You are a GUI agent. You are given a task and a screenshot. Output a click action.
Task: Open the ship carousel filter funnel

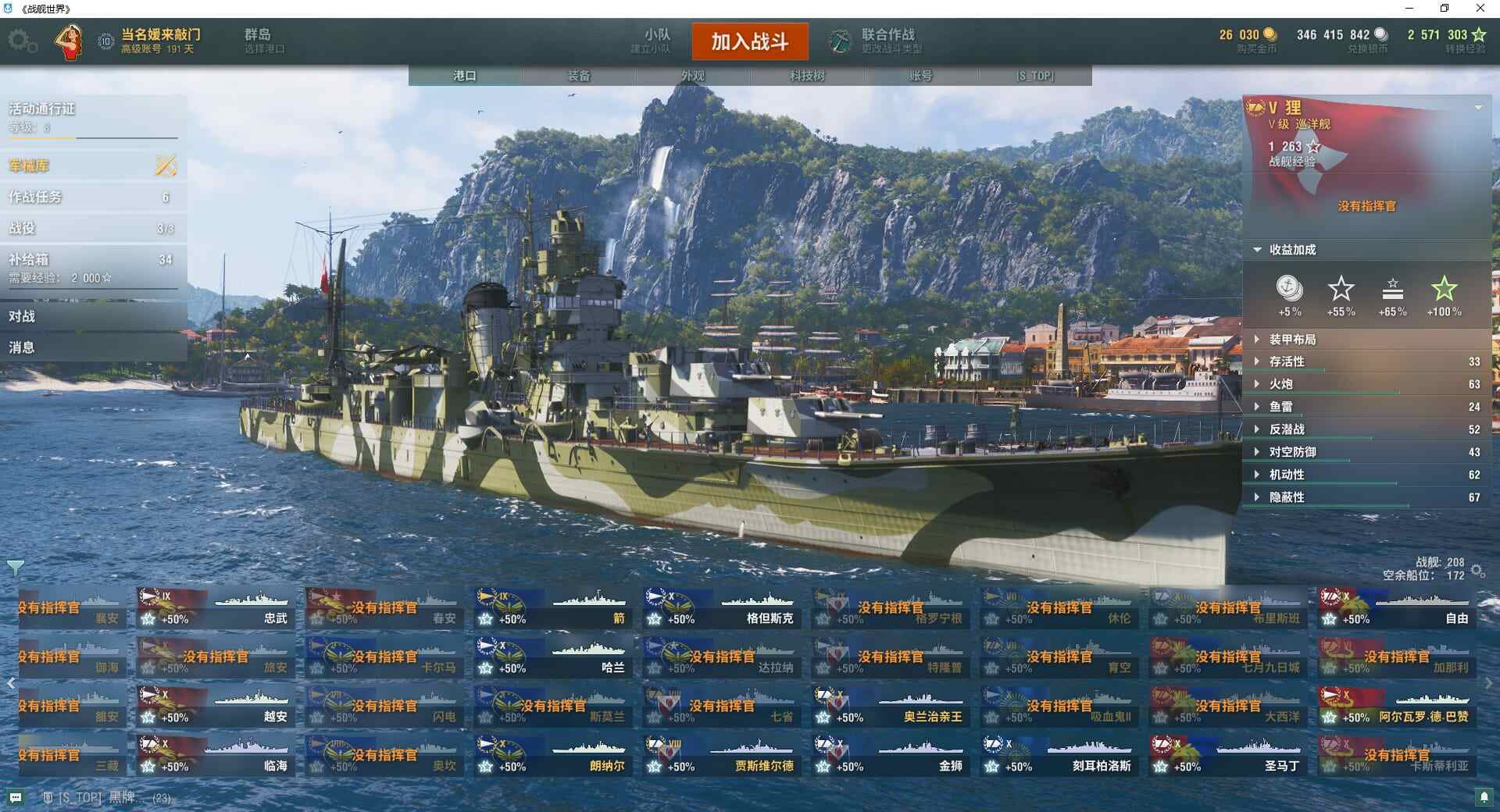click(x=15, y=568)
